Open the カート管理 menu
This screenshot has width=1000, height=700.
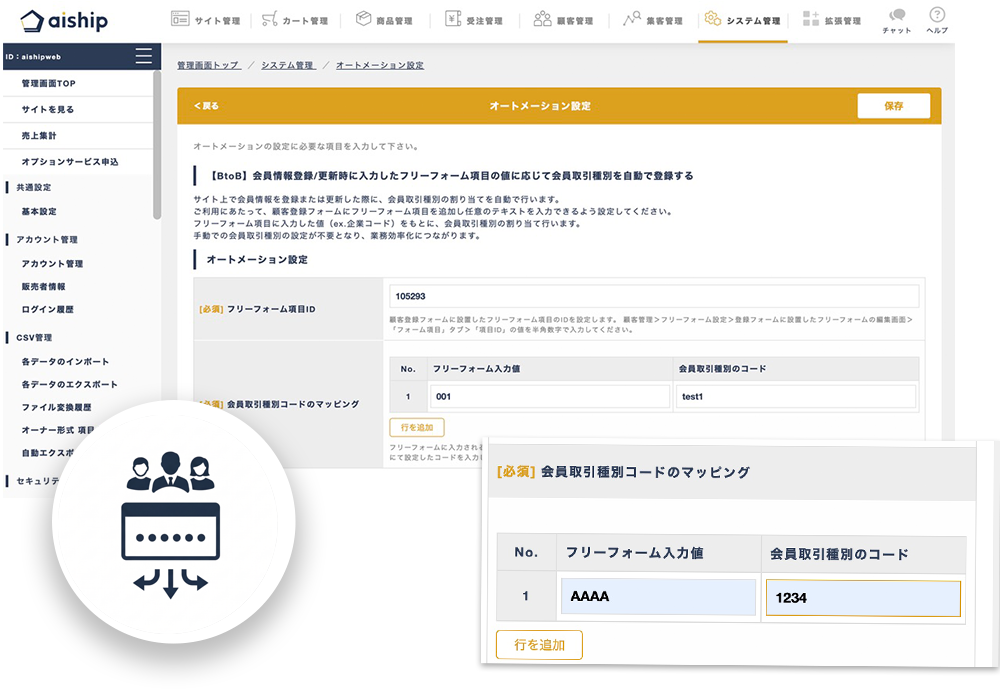[295, 20]
